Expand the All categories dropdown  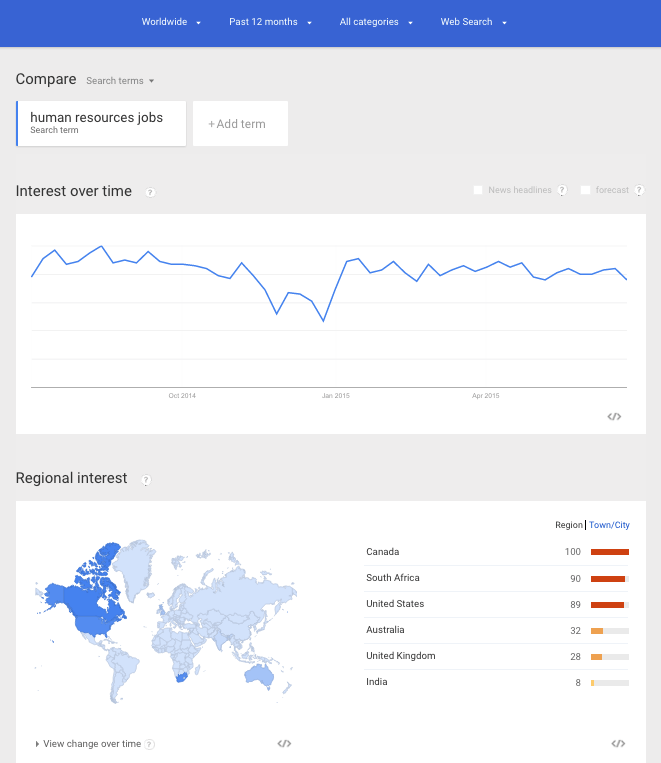(376, 22)
